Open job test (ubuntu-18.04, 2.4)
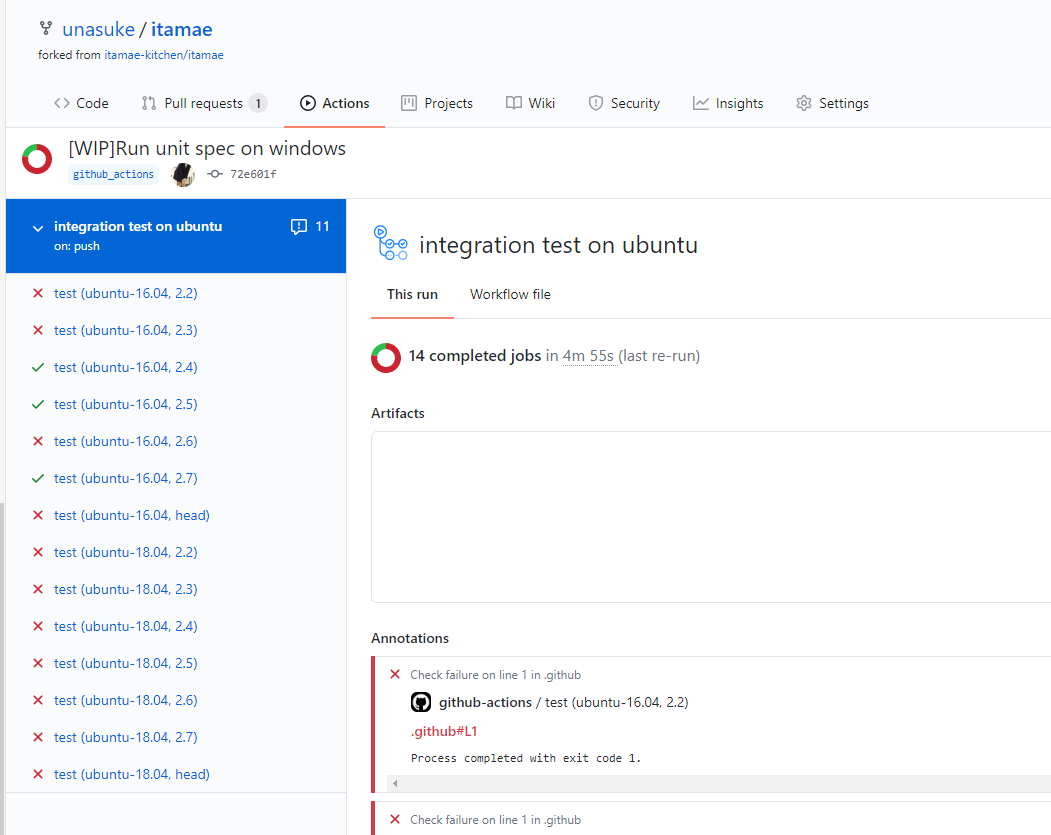1051x835 pixels. 125,626
